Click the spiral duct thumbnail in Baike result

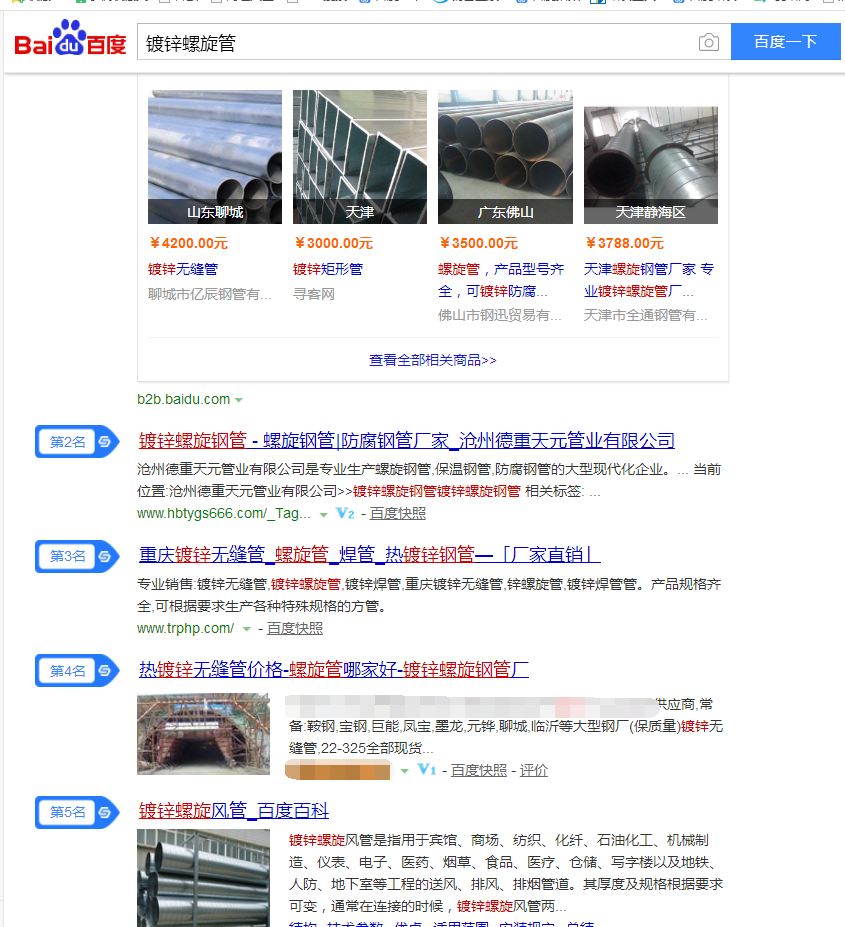pos(203,878)
